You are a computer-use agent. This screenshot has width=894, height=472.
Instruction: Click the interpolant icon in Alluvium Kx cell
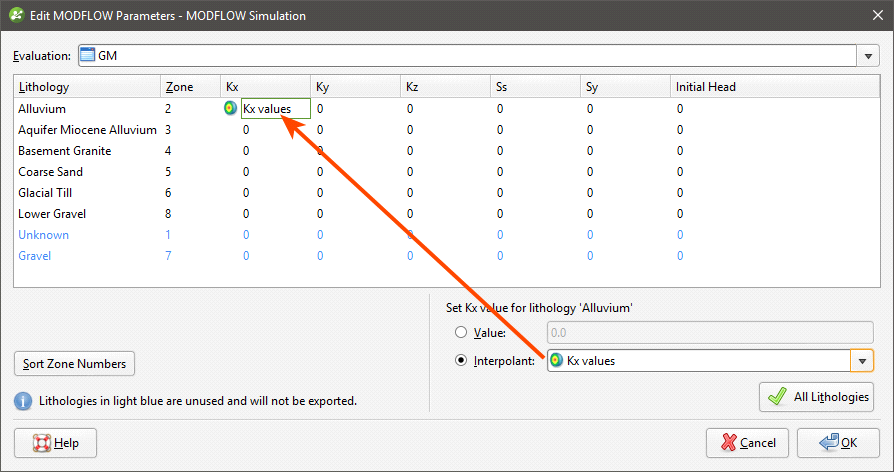230,108
